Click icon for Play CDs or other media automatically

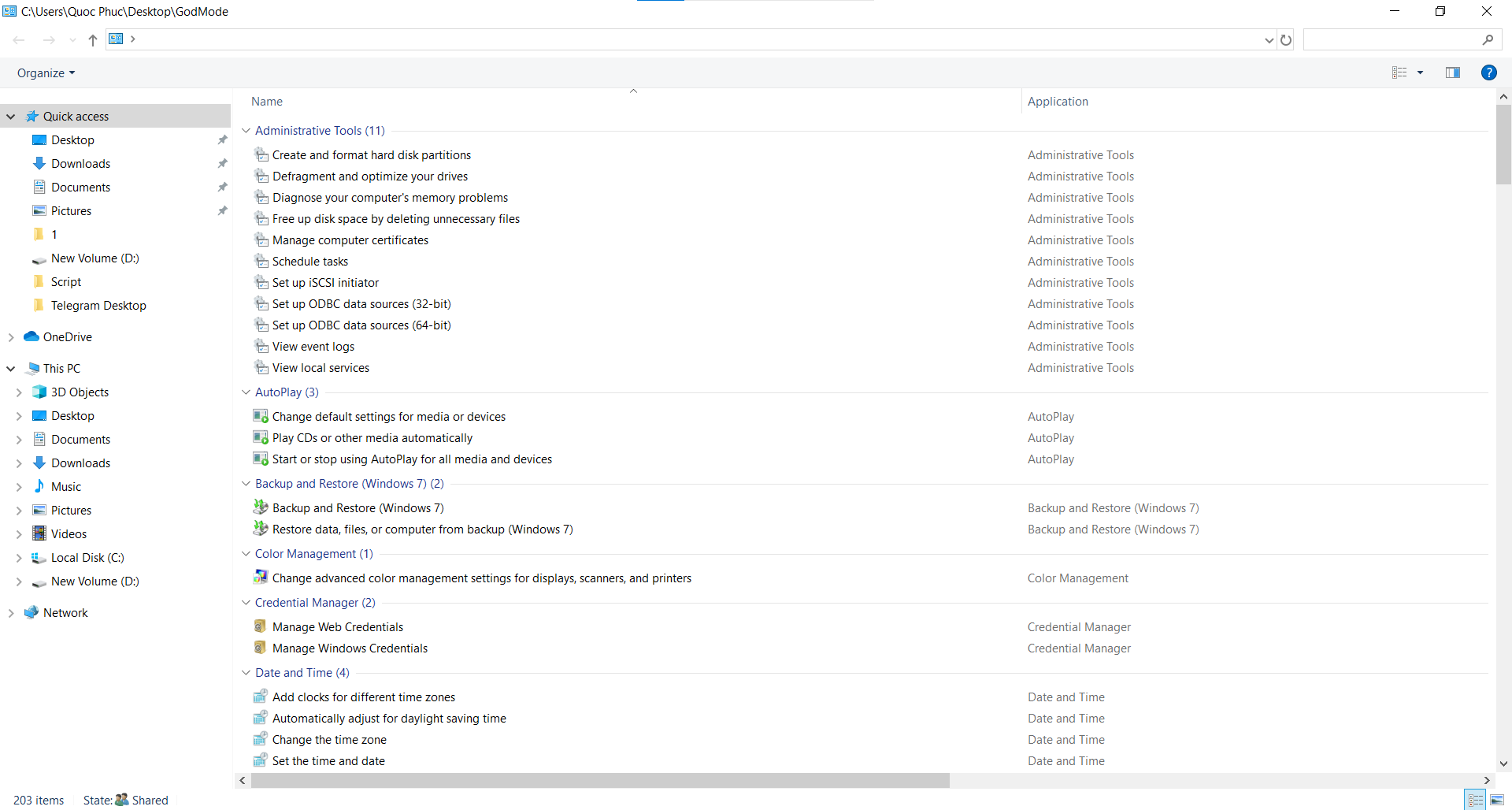pos(261,437)
